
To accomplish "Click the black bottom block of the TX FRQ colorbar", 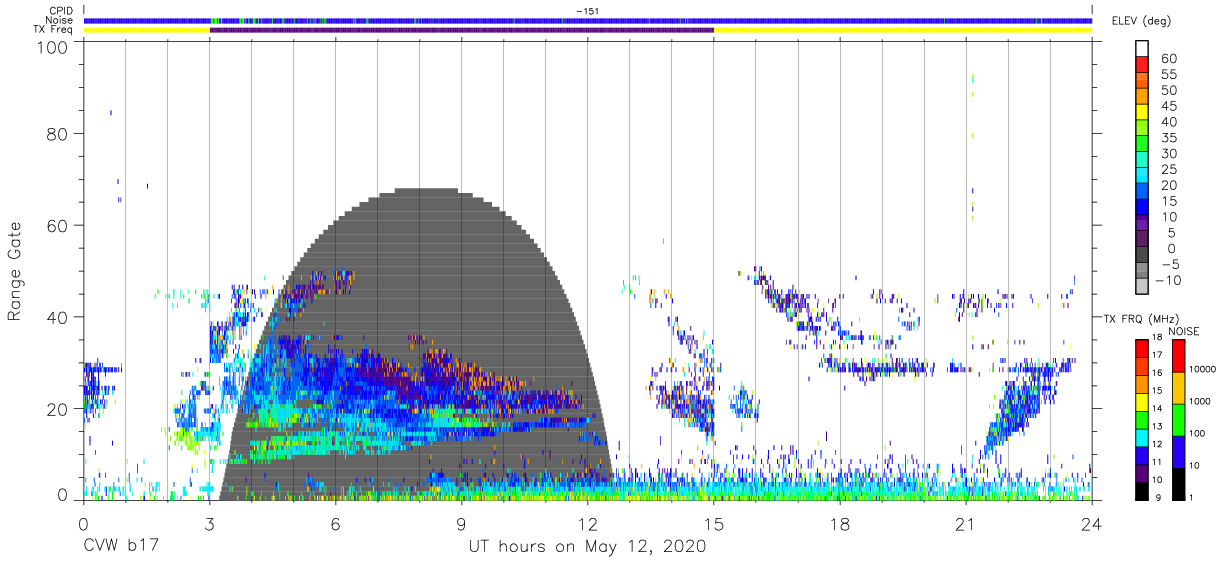I will pos(1141,489).
